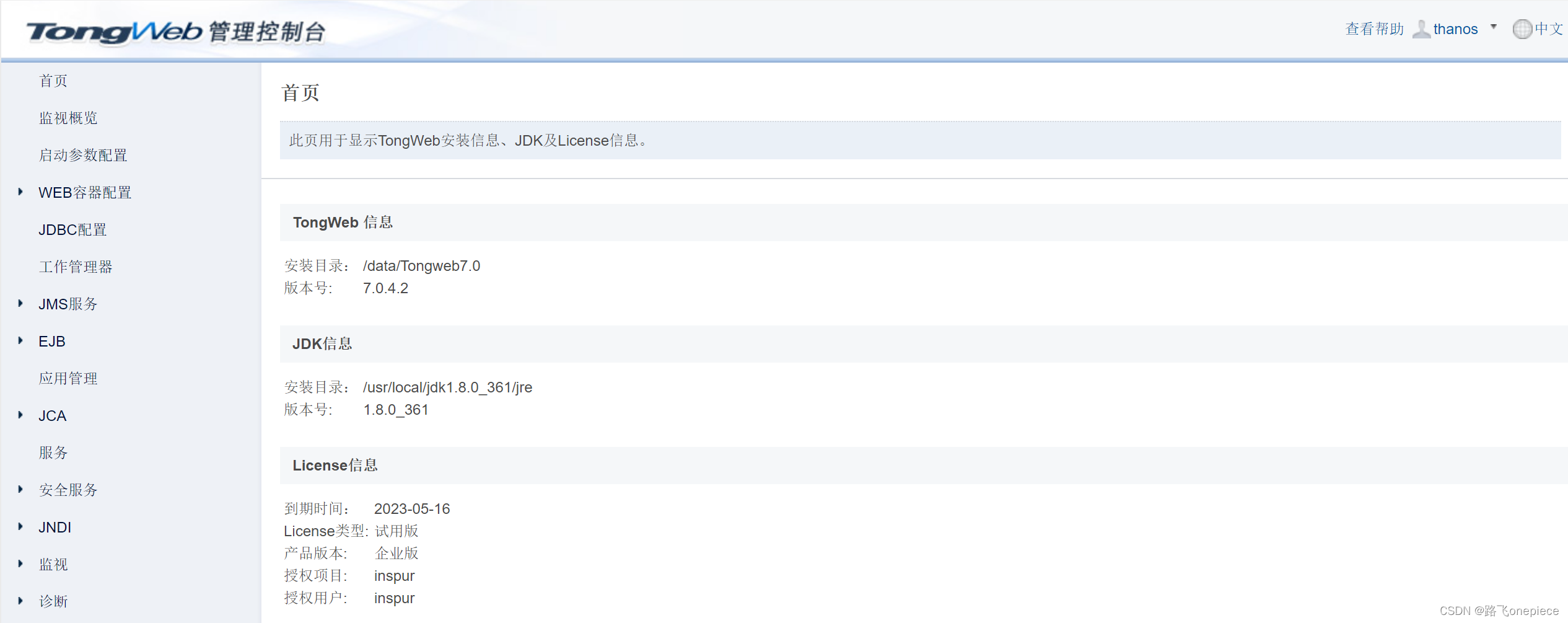Image resolution: width=1568 pixels, height=623 pixels.
Task: Click the 到期时间 label
Action: (317, 509)
